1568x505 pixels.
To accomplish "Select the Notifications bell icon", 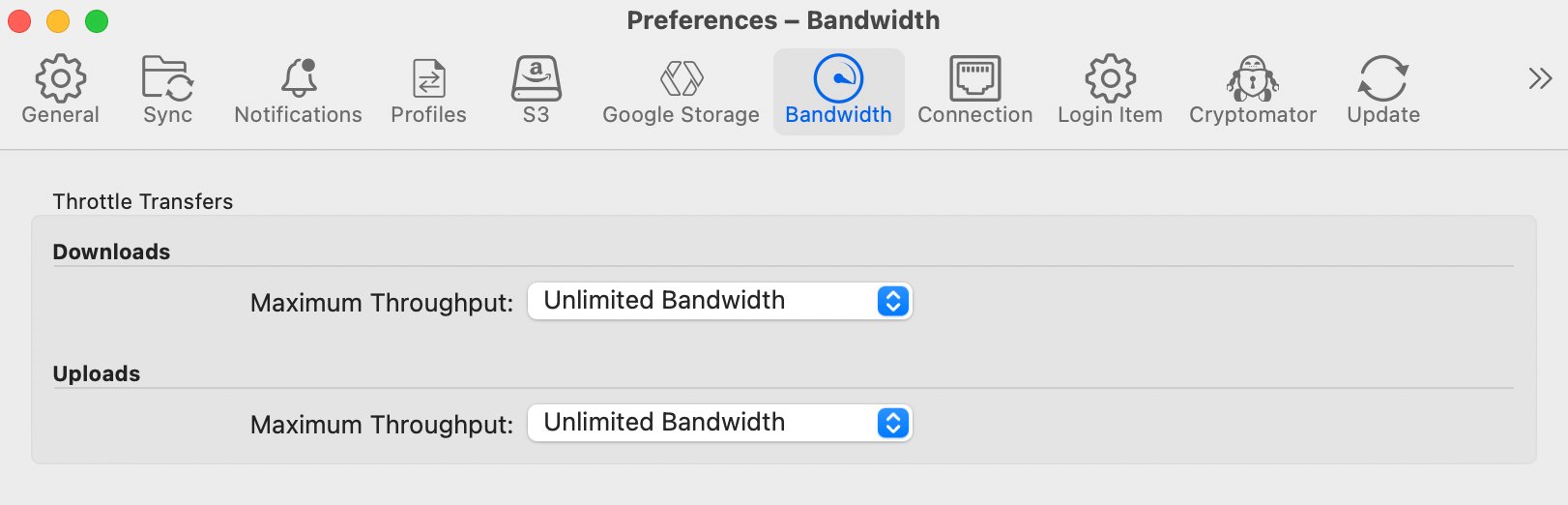I will (299, 78).
